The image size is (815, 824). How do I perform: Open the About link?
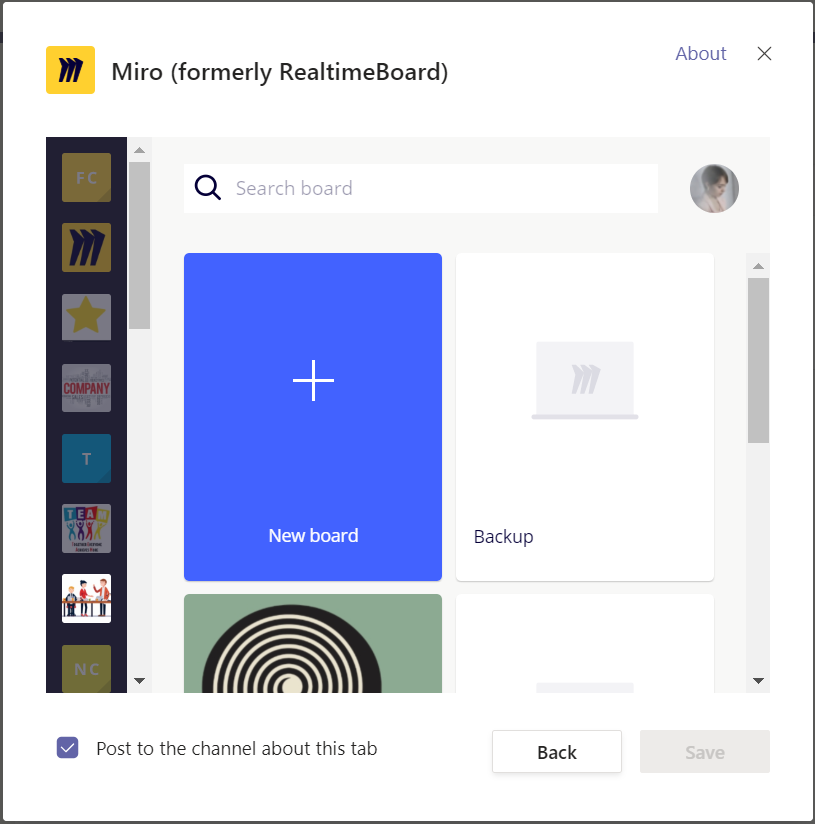pyautogui.click(x=700, y=54)
